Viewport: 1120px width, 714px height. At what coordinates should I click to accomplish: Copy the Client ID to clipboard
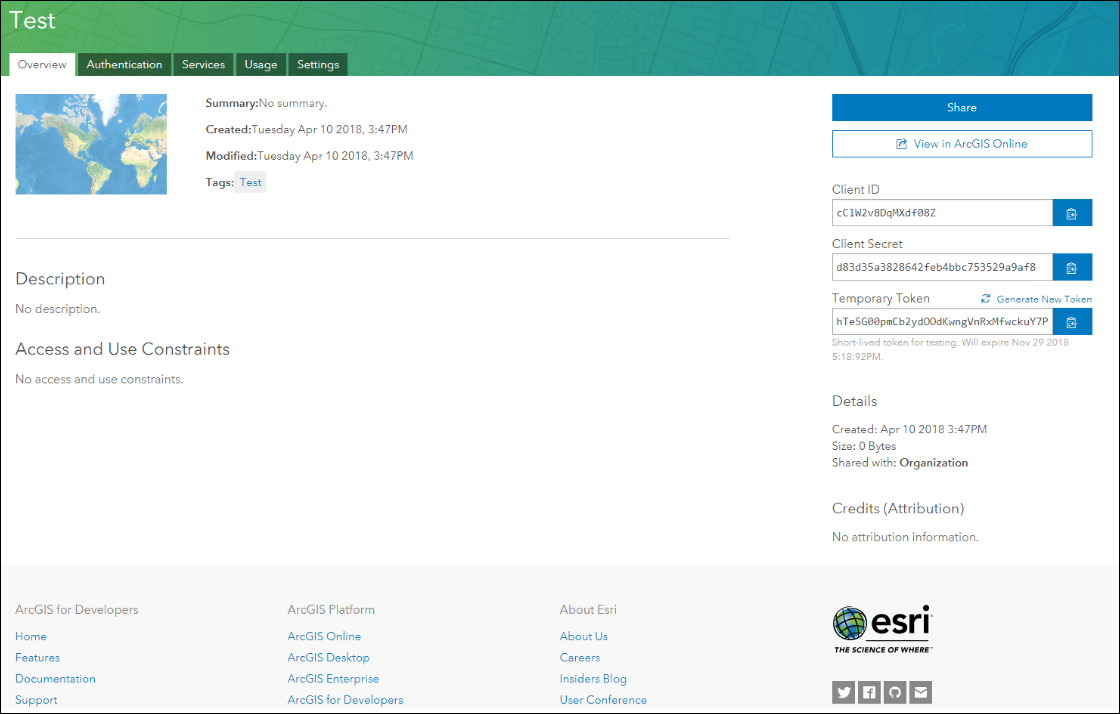click(x=1071, y=213)
